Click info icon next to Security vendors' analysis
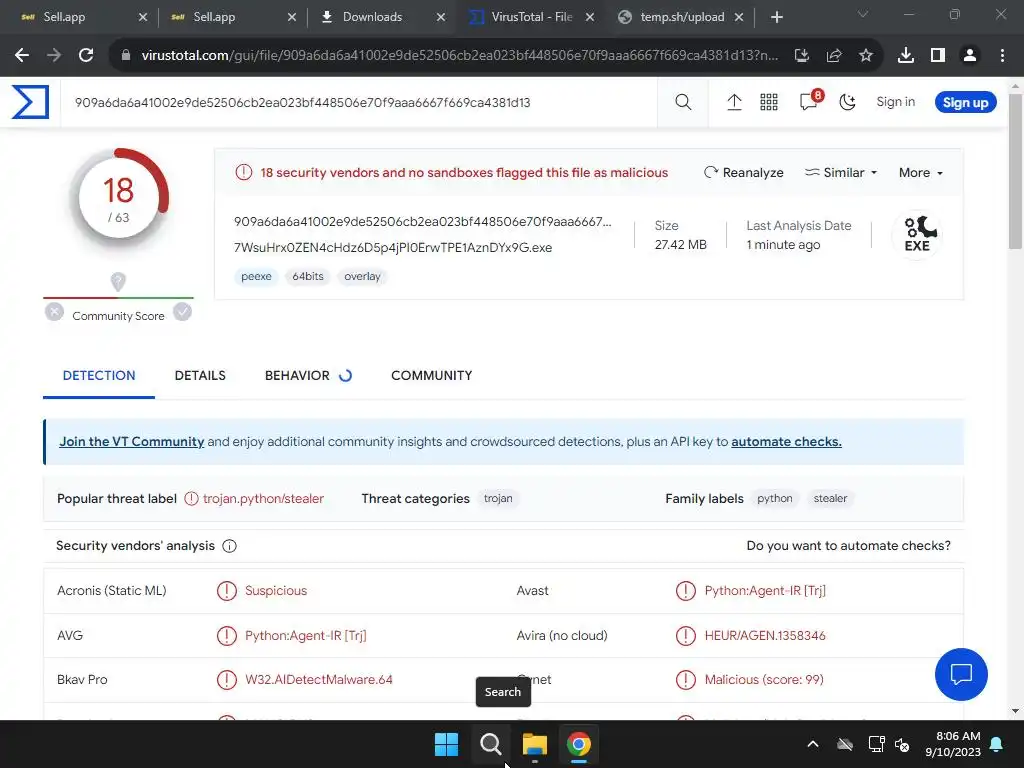The width and height of the screenshot is (1024, 768). coord(229,546)
